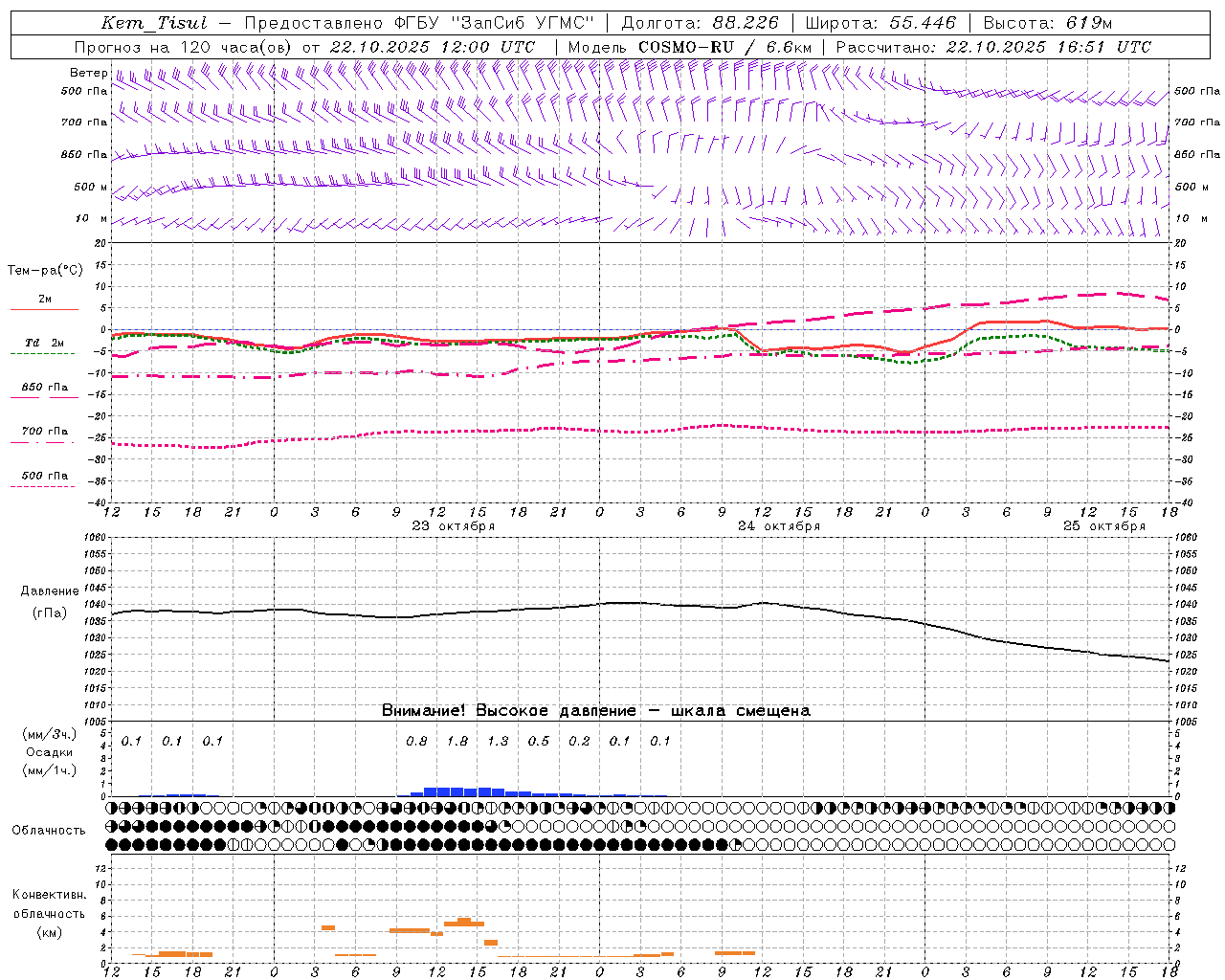Click the 1.8 precipitation amount value
This screenshot has height=980, width=1225.
pos(457,742)
